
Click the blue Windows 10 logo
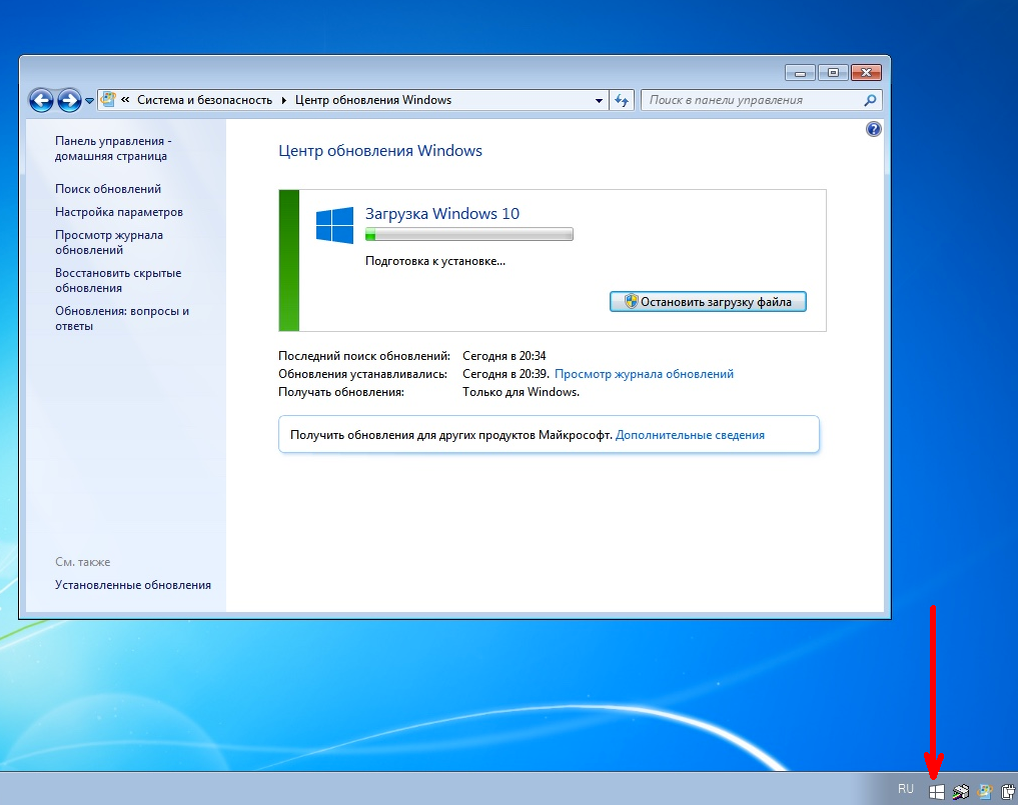click(x=335, y=225)
